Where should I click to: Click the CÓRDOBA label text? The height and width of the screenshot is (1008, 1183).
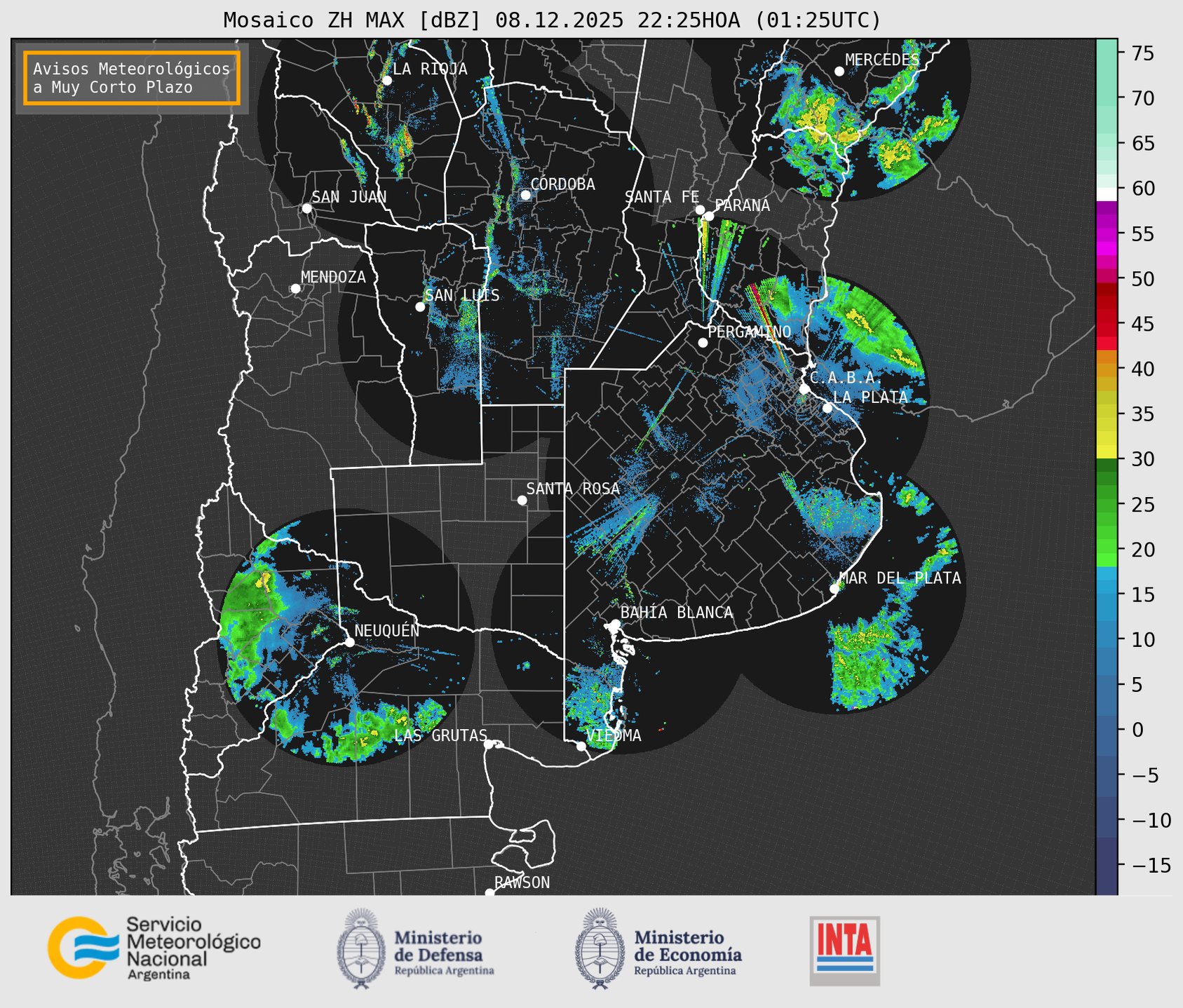click(563, 184)
